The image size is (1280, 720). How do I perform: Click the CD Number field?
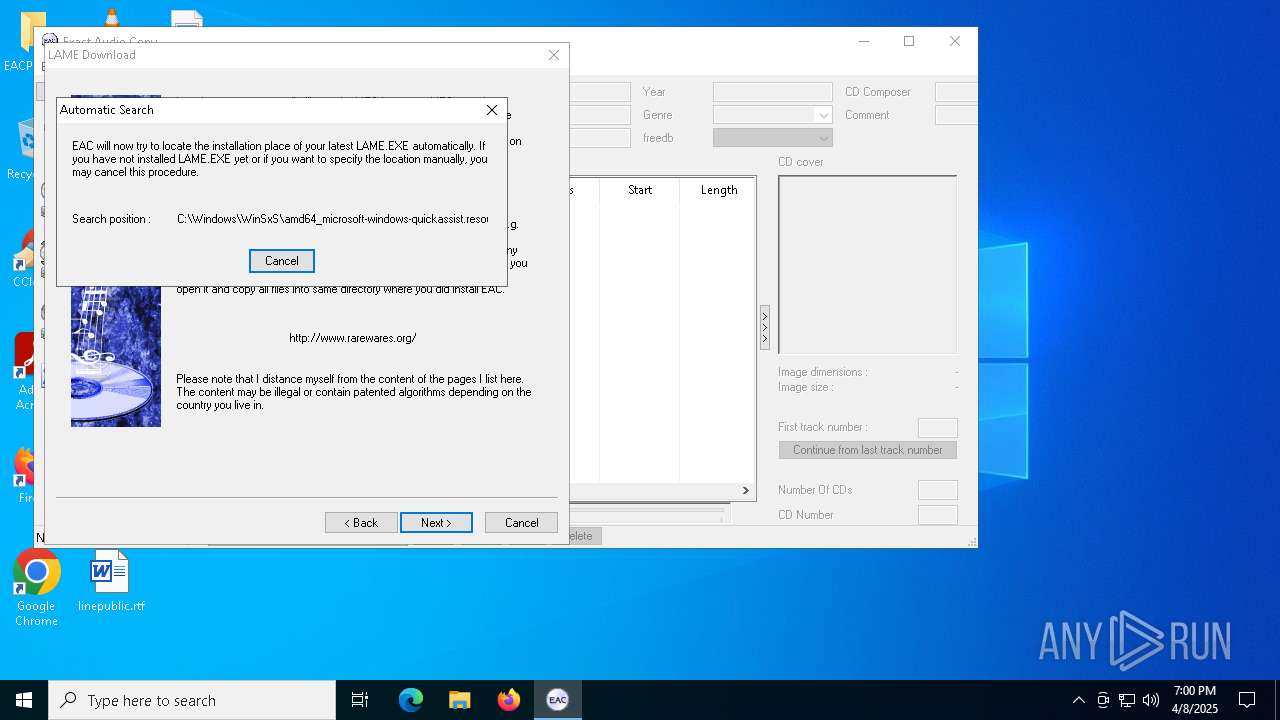tap(937, 515)
